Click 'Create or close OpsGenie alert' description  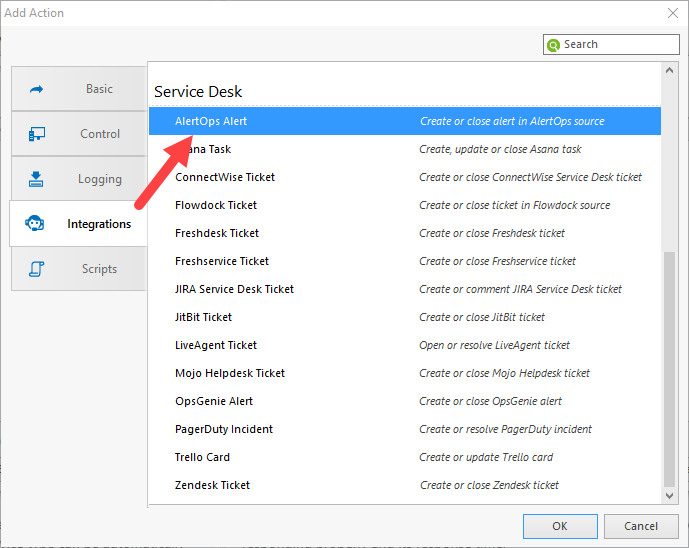490,401
